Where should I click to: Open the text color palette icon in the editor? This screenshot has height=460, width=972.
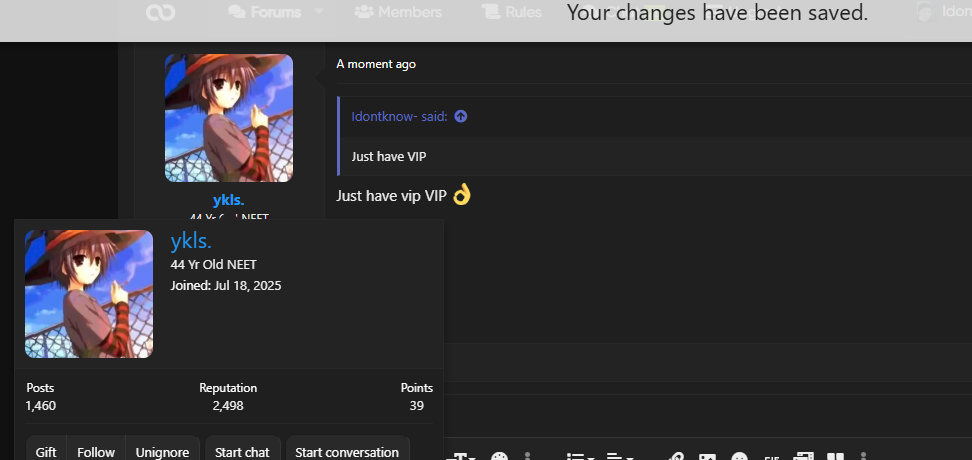click(499, 457)
